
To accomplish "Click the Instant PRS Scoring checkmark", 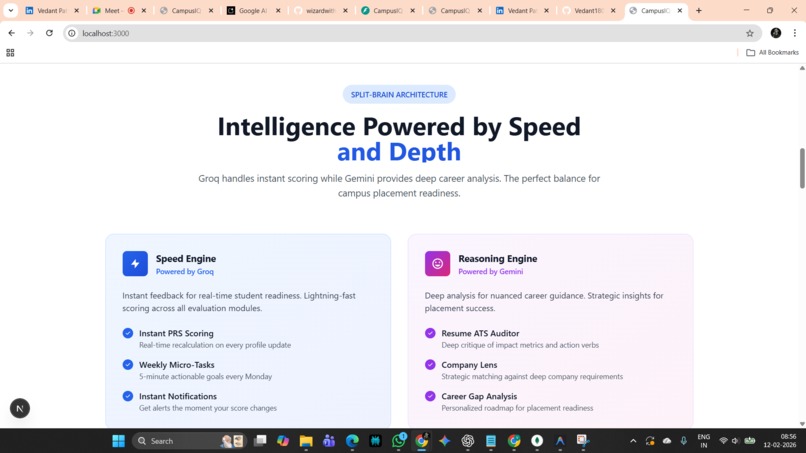I will tap(128, 333).
